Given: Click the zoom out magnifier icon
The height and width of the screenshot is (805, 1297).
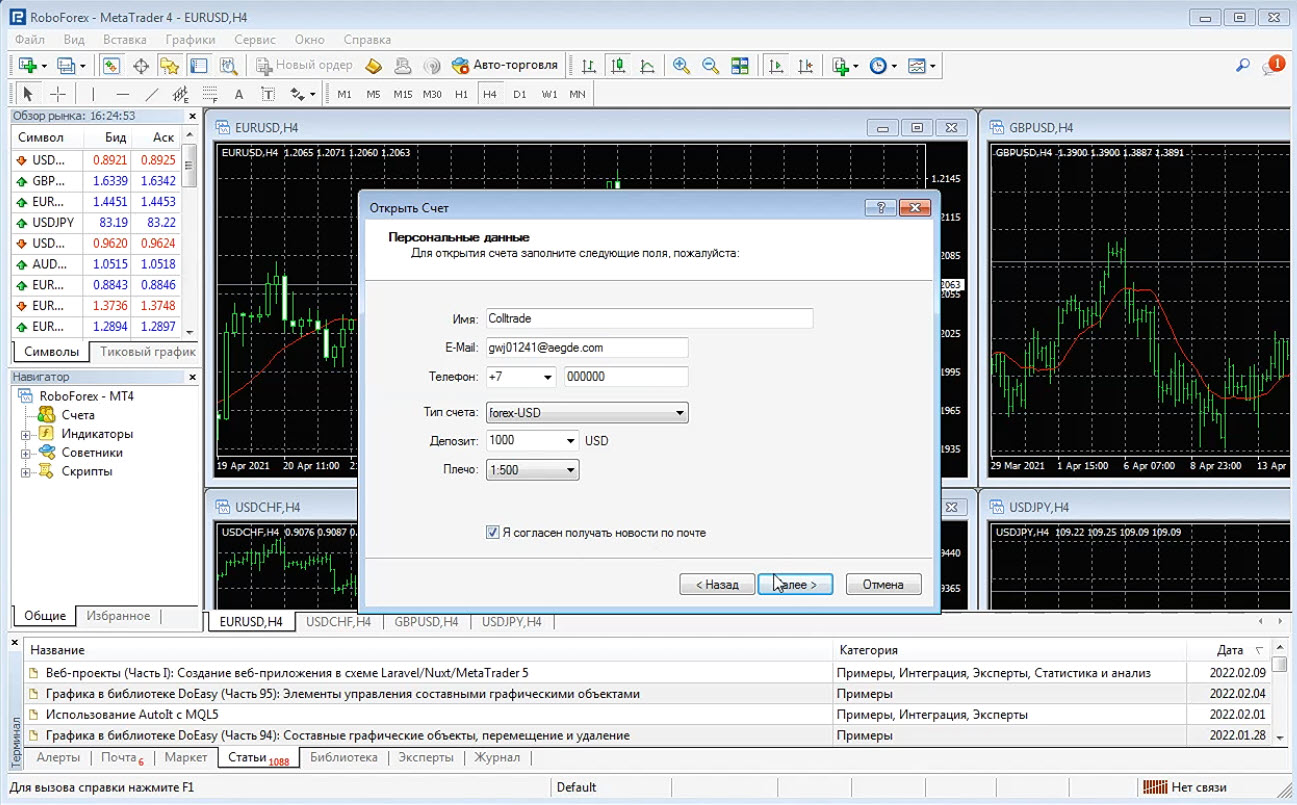Looking at the screenshot, I should 710,66.
